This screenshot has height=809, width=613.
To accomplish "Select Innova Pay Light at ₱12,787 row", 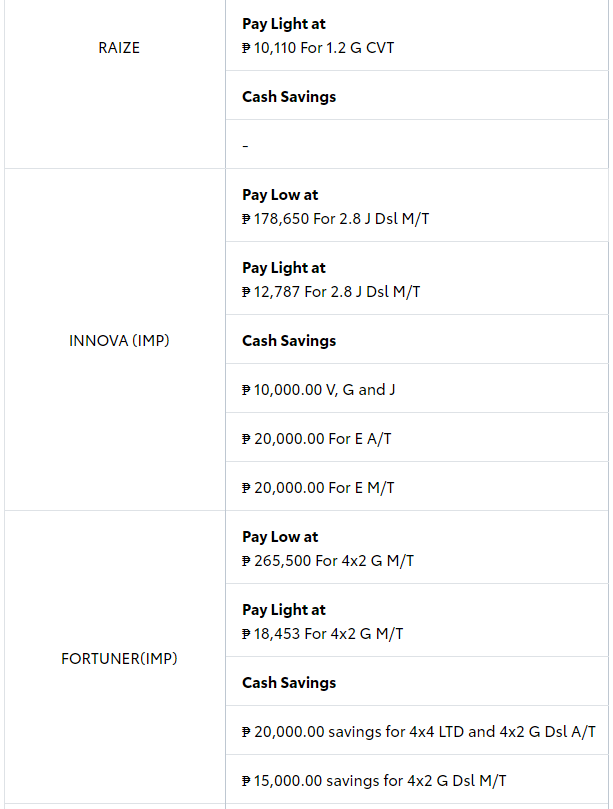I will click(417, 279).
